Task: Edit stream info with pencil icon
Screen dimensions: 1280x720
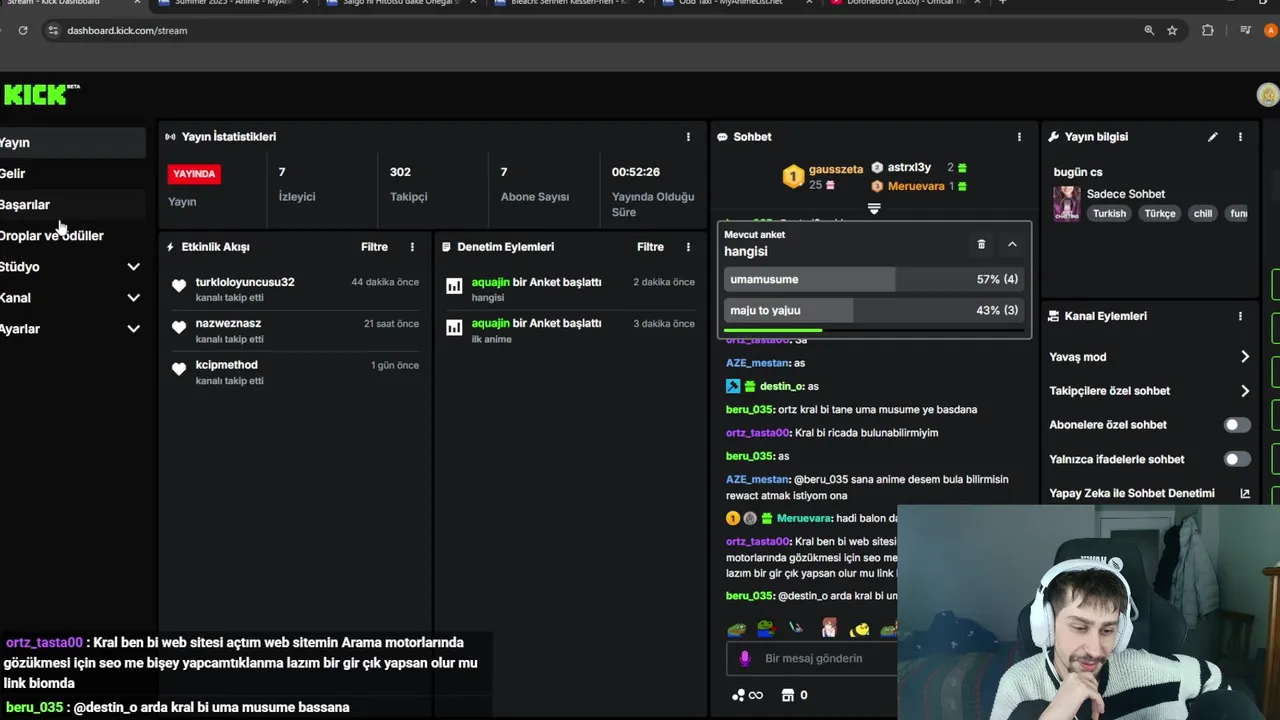Action: [x=1213, y=137]
